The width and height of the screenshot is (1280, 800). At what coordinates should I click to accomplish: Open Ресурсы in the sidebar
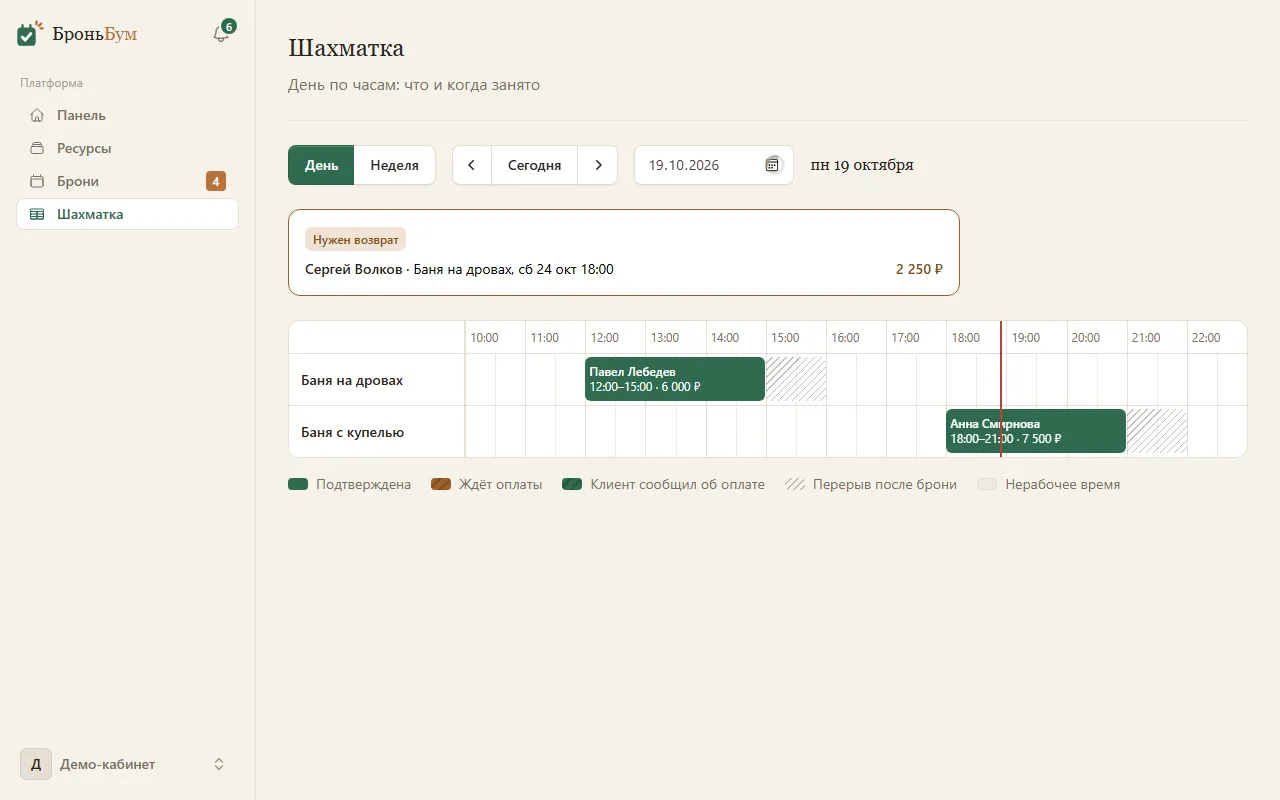pyautogui.click(x=127, y=148)
